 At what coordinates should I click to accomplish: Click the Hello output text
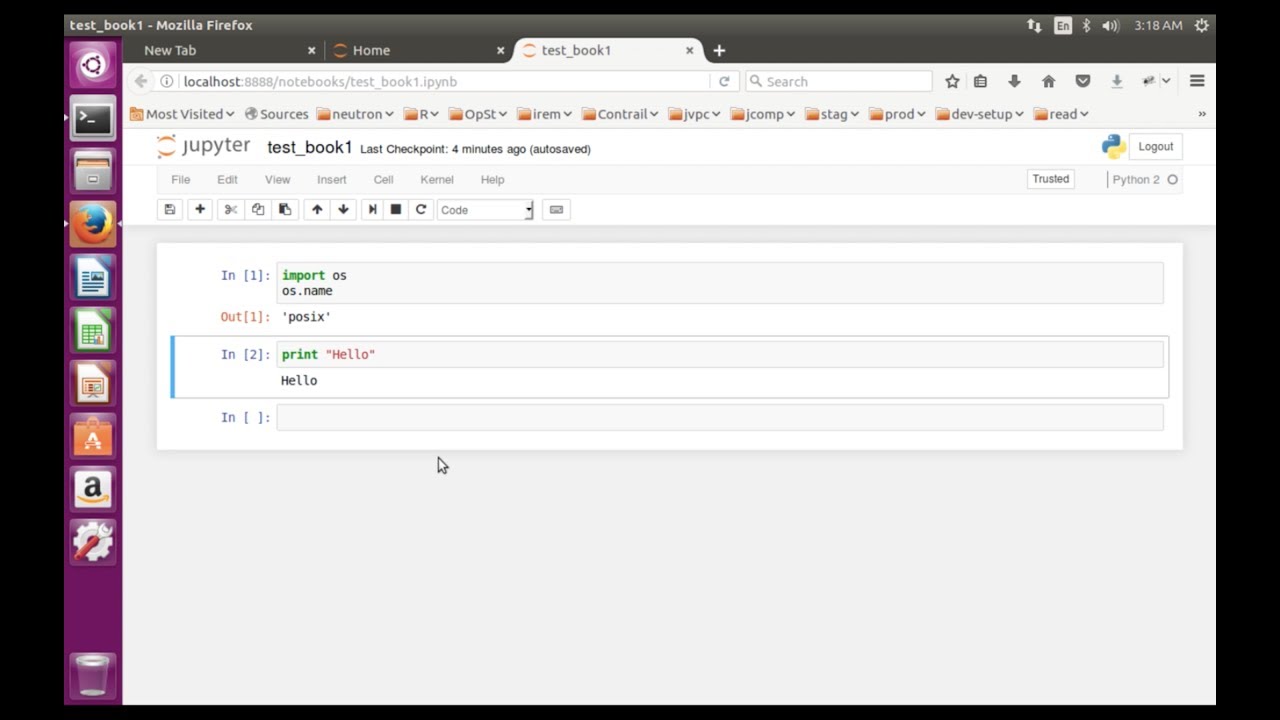tap(299, 381)
